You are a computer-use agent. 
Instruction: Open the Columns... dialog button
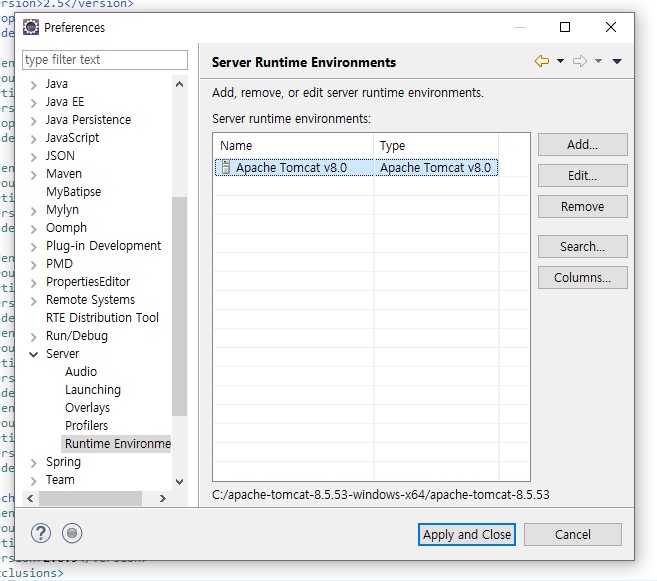[582, 277]
